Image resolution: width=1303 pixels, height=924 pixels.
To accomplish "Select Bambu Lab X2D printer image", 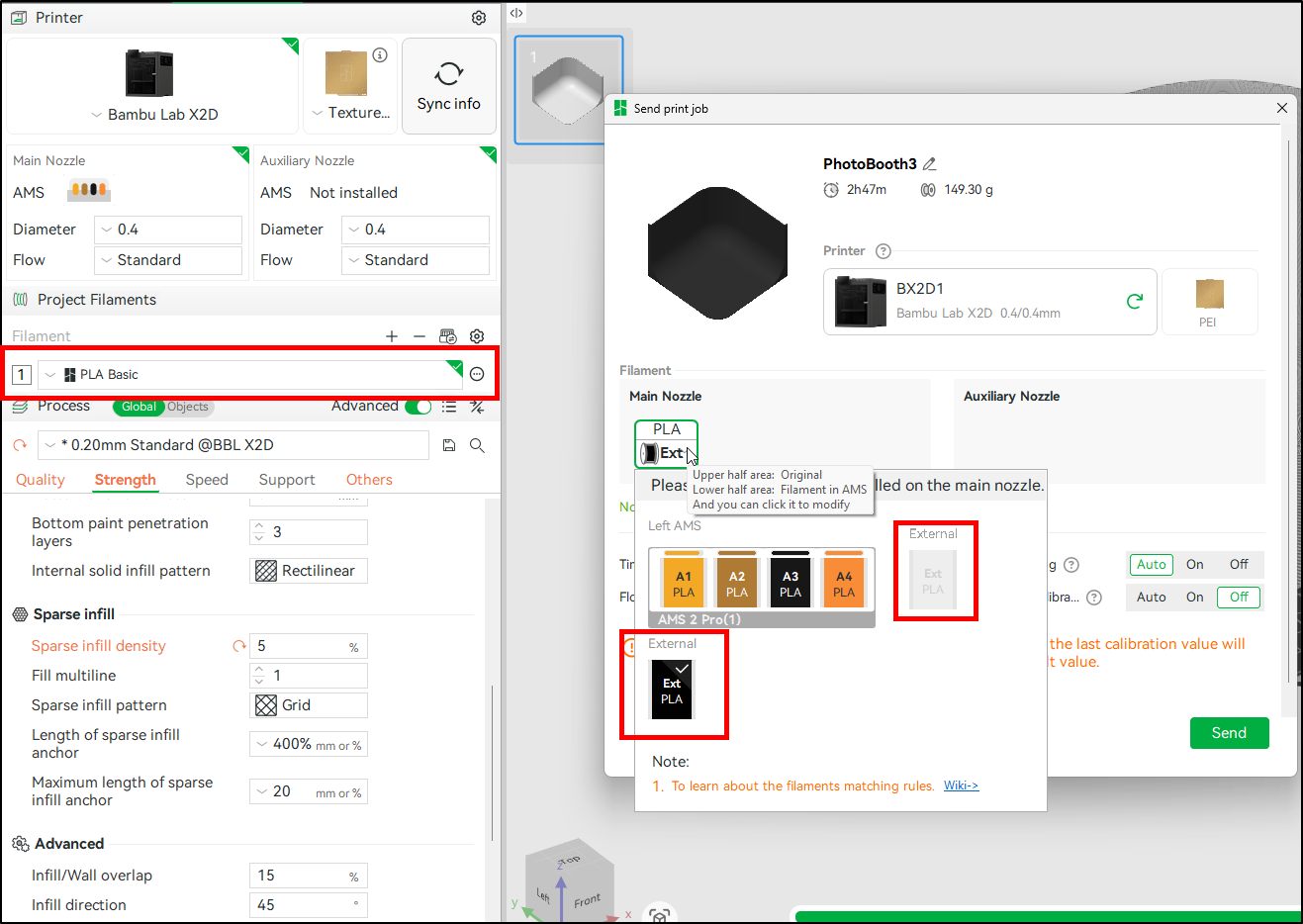I will click(x=149, y=74).
